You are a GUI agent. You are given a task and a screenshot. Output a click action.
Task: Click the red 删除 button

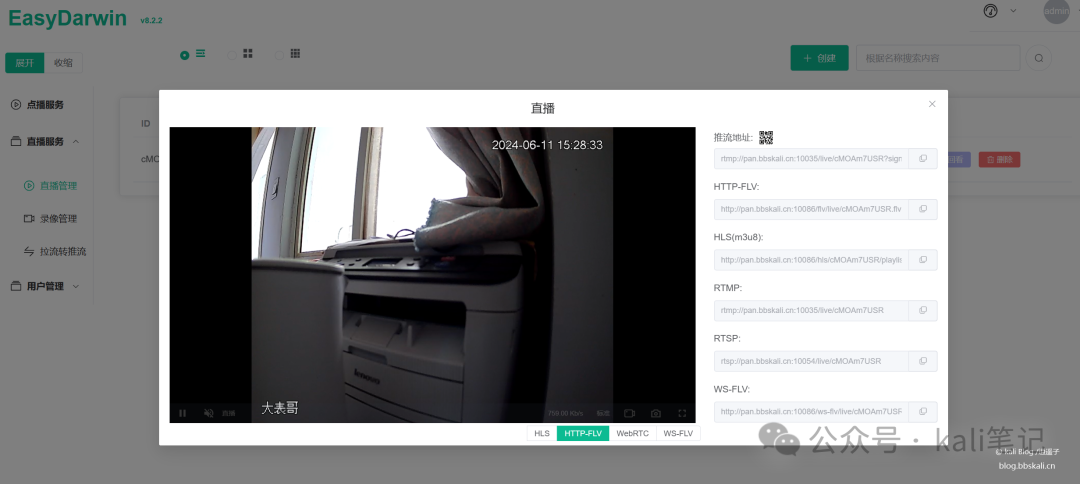click(999, 159)
